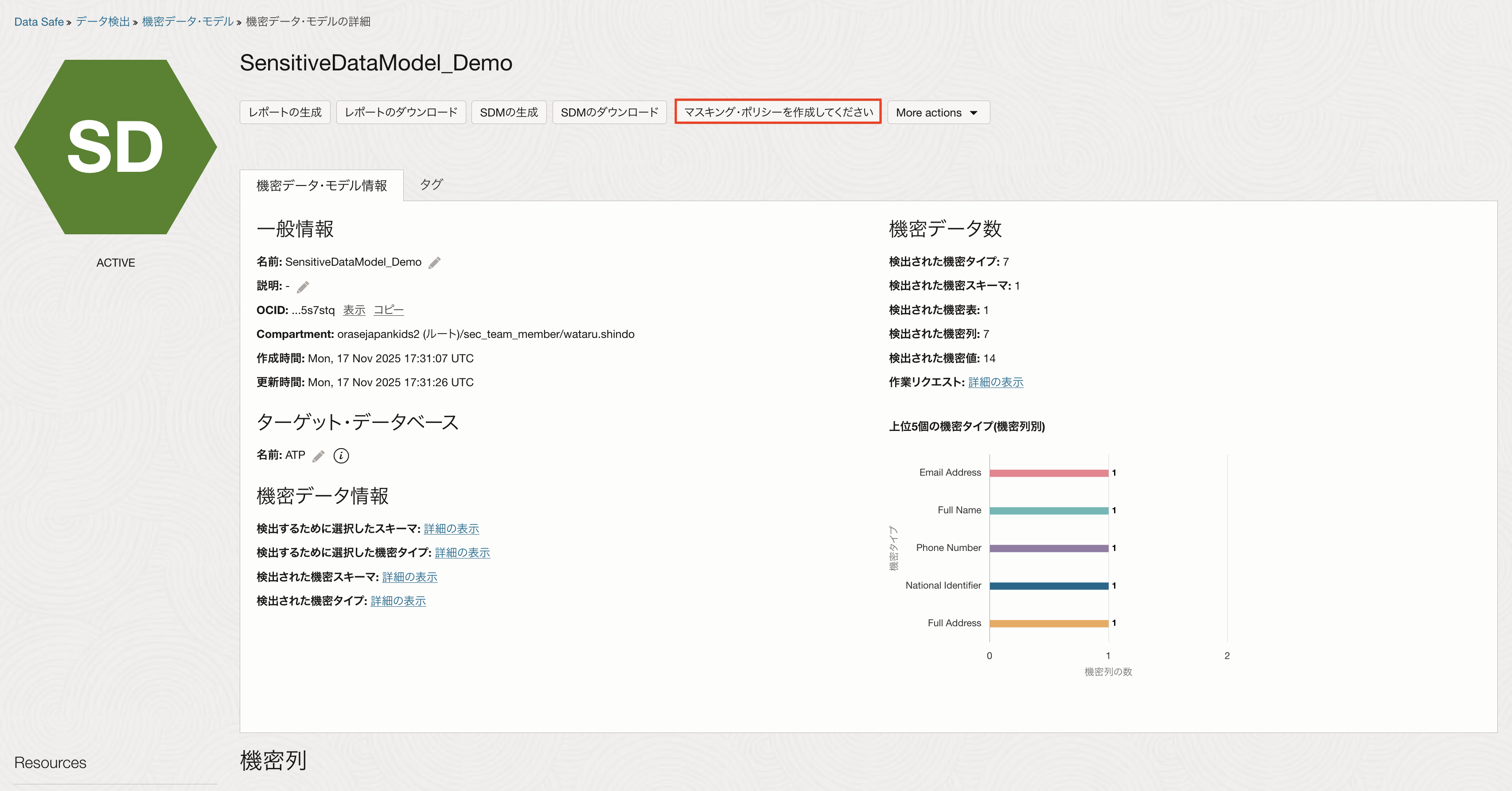Open the データ検出 breadcrumb link
This screenshot has height=791, width=1512.
click(x=103, y=22)
